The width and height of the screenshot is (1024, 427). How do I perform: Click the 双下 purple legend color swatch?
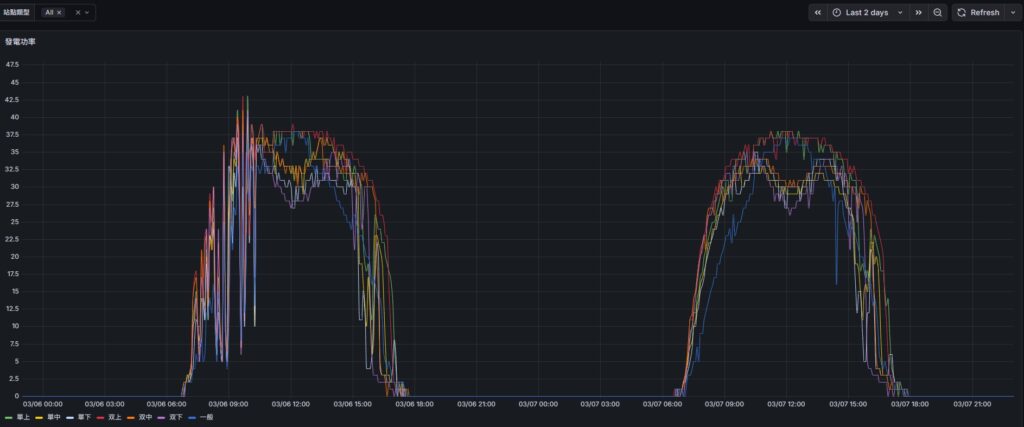point(161,417)
